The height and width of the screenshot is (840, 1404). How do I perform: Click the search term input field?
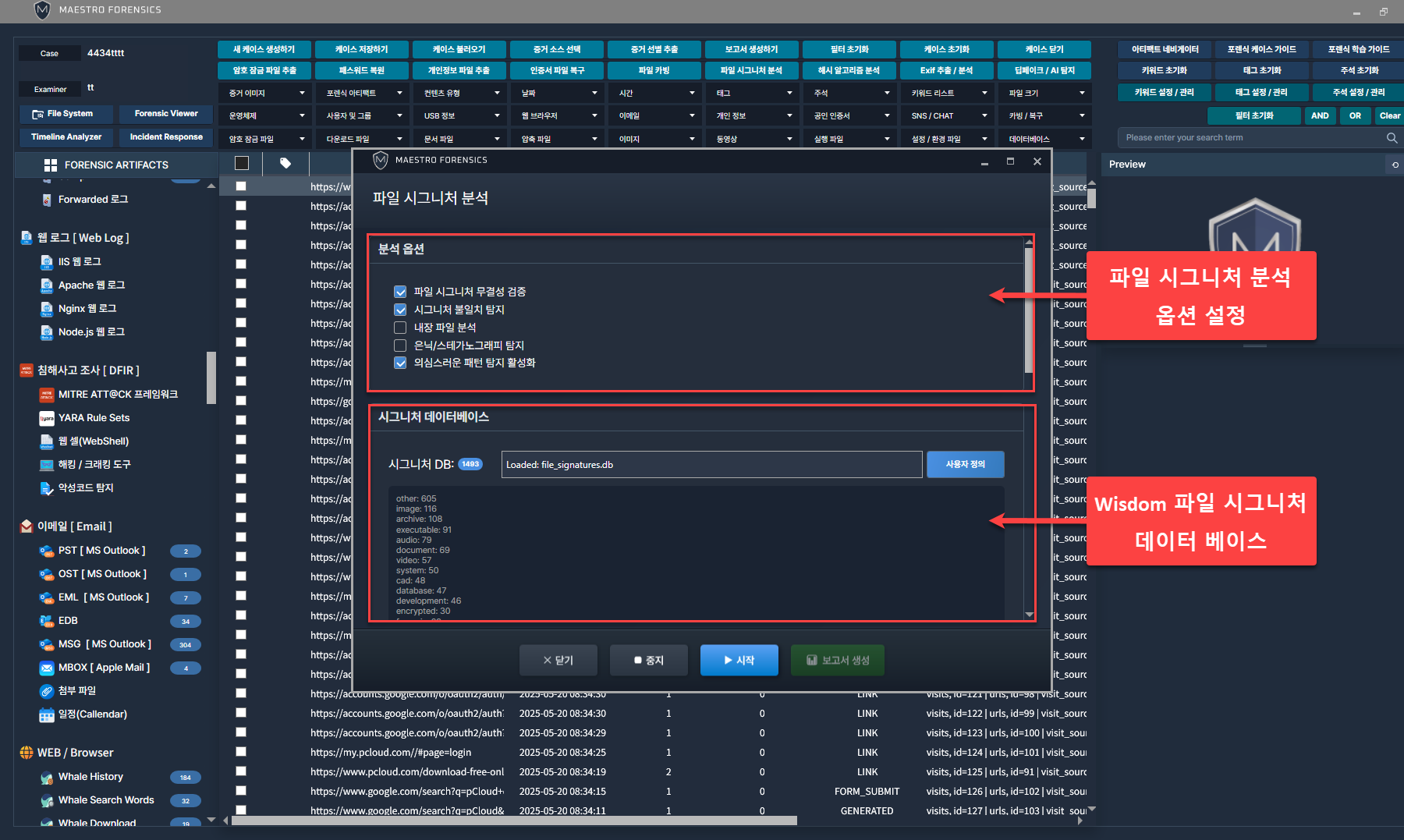coord(1248,138)
